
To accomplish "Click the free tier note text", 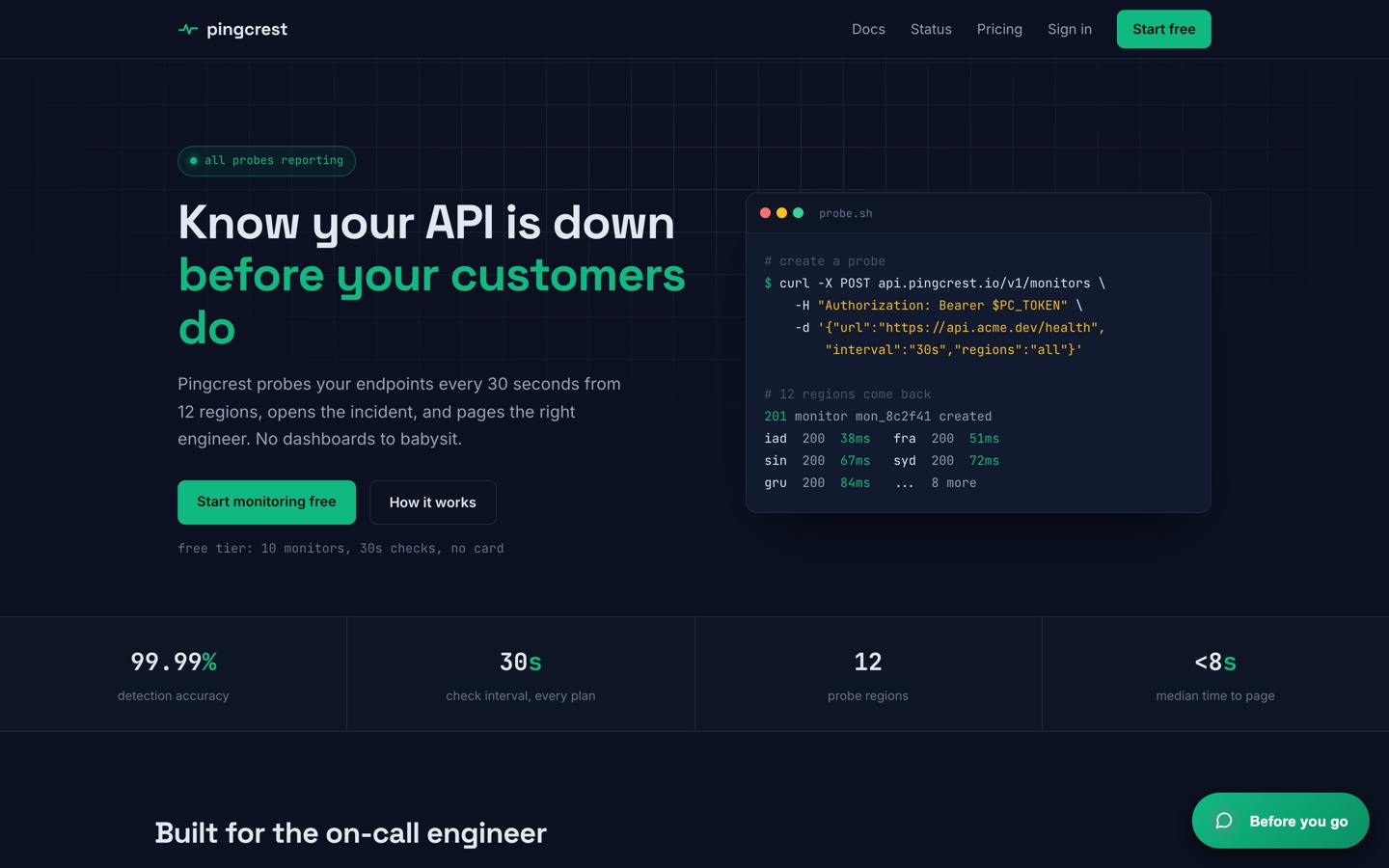I will tap(340, 549).
